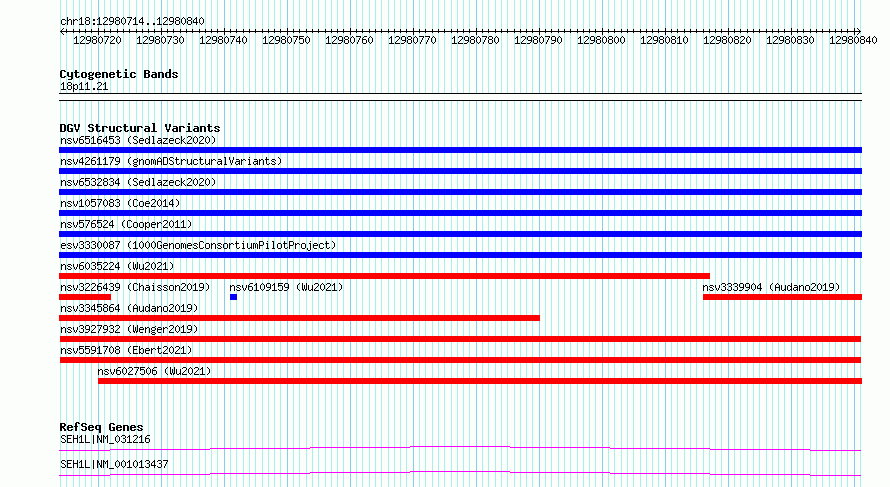Click nsv6027506 (Wu2021) label
This screenshot has width=890, height=487.
(x=154, y=371)
